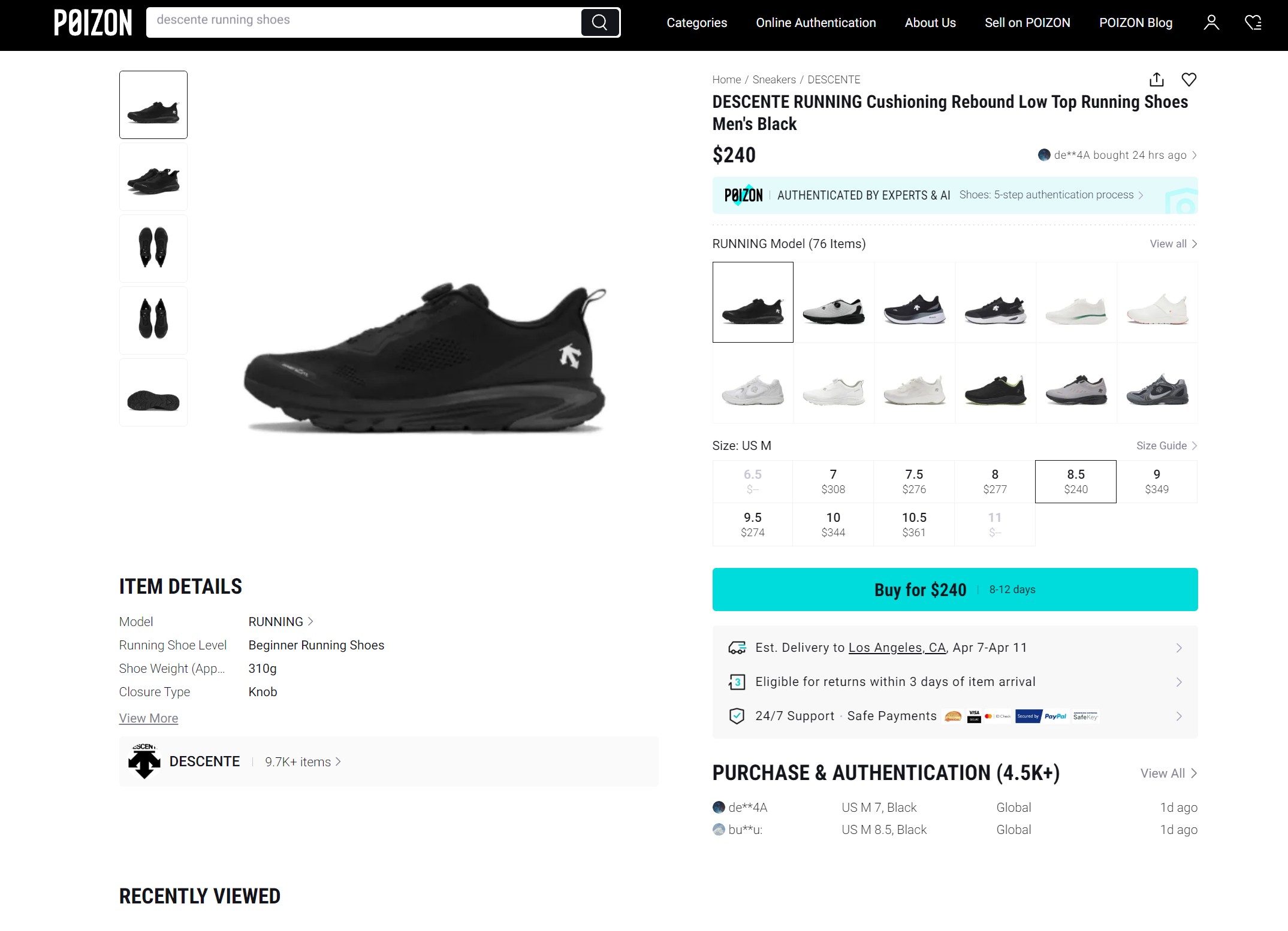Image resolution: width=1288 pixels, height=931 pixels.
Task: Open the wishlist heart icon in header
Action: (x=1253, y=22)
